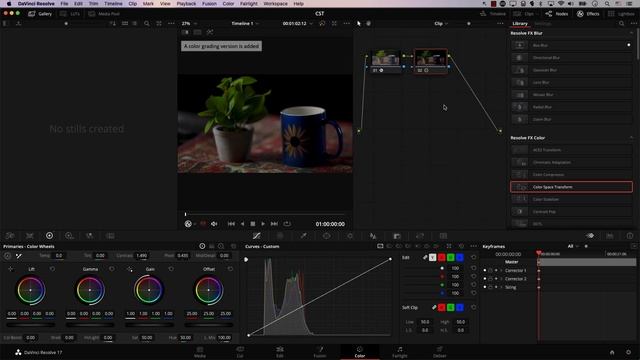This screenshot has width=640, height=360.
Task: Open the Fairlight menu in menu bar
Action: 249,4
